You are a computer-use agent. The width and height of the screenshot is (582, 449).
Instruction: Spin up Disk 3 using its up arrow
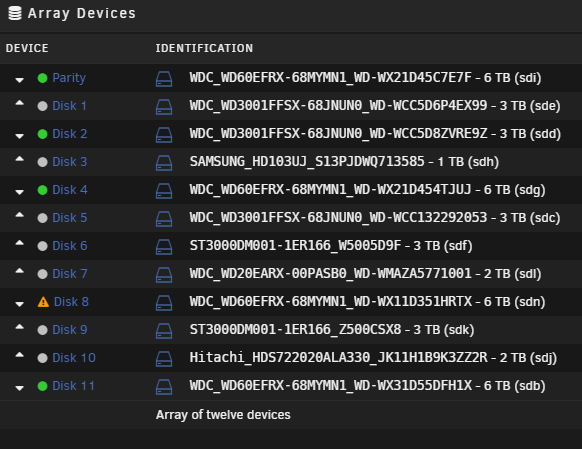(x=20, y=160)
